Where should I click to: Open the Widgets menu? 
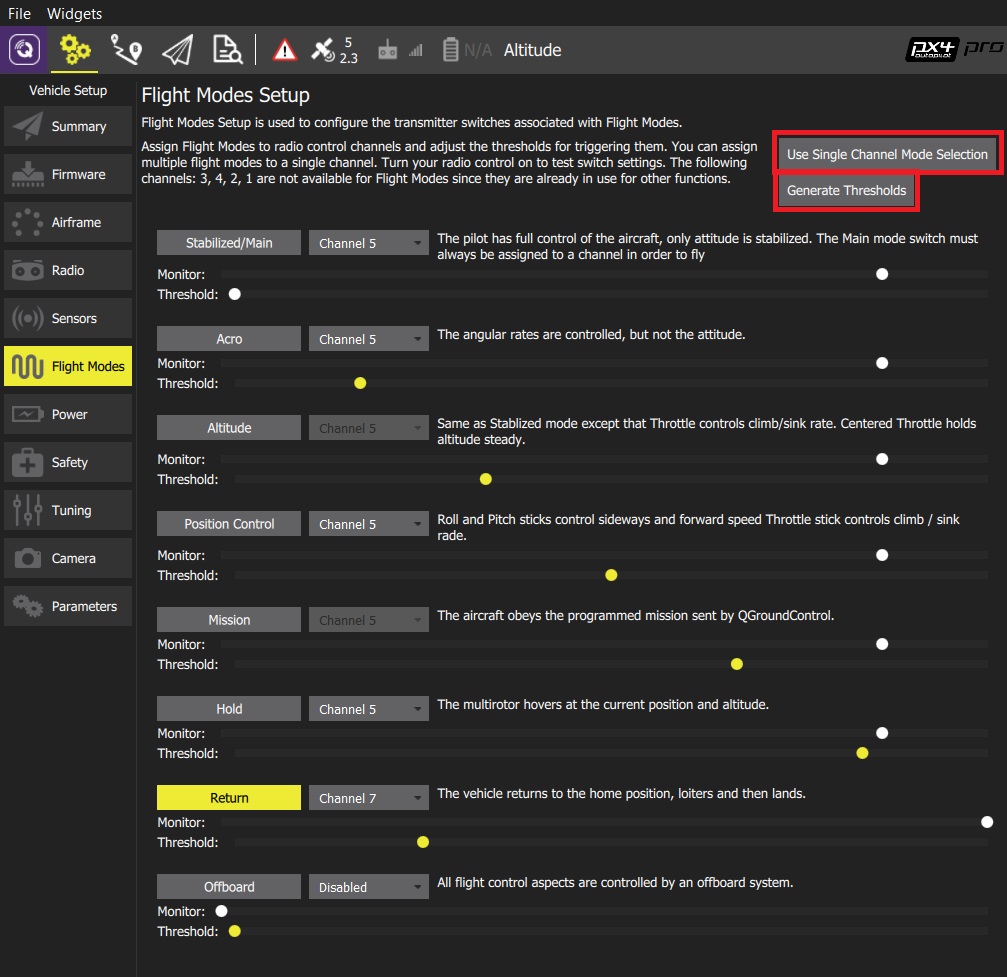point(74,13)
